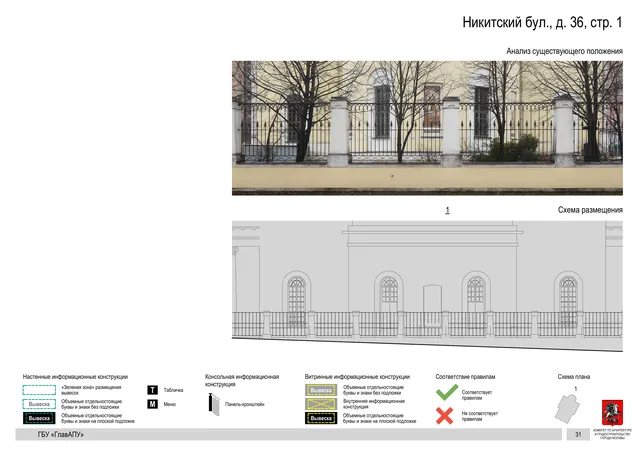Screen dimensions: 640x453
Task: Click the footer text ГБУ «ГлавАПУ»
Action: click(60, 435)
